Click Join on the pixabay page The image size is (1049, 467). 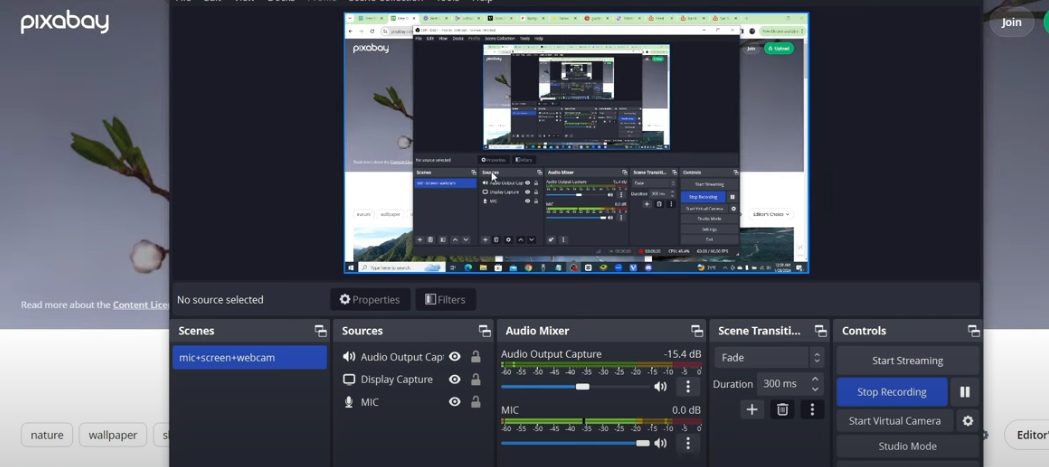click(x=1011, y=23)
